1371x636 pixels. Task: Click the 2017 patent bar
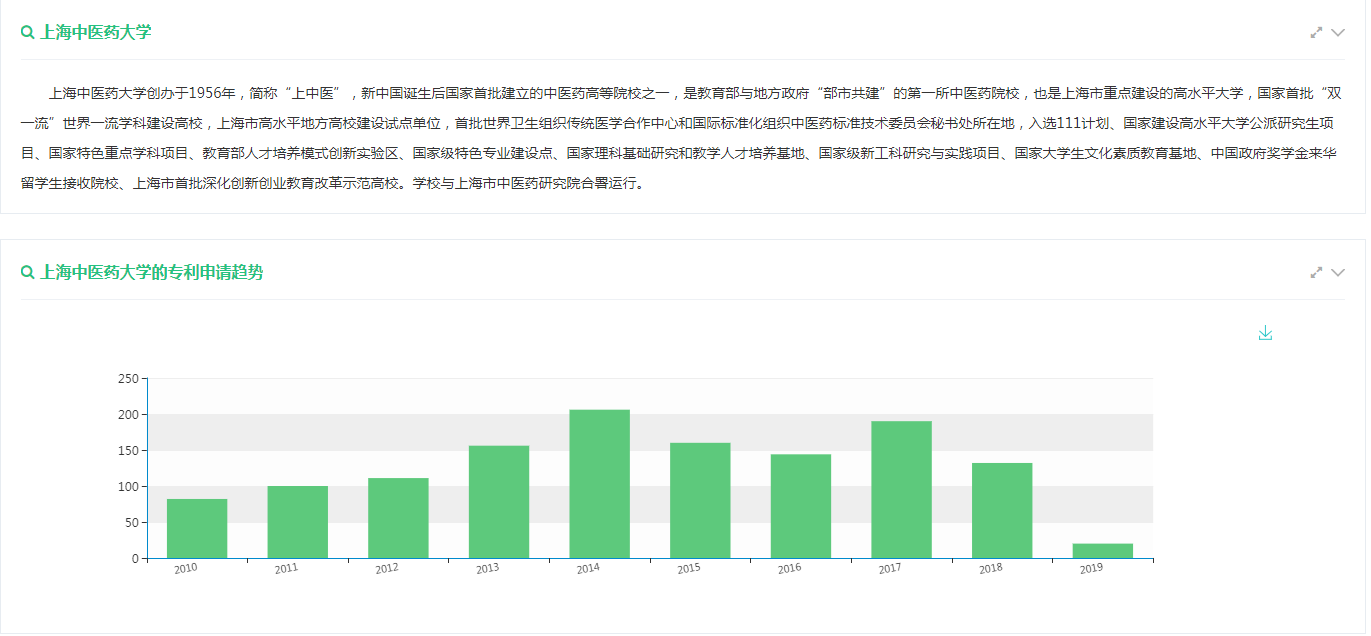(901, 490)
